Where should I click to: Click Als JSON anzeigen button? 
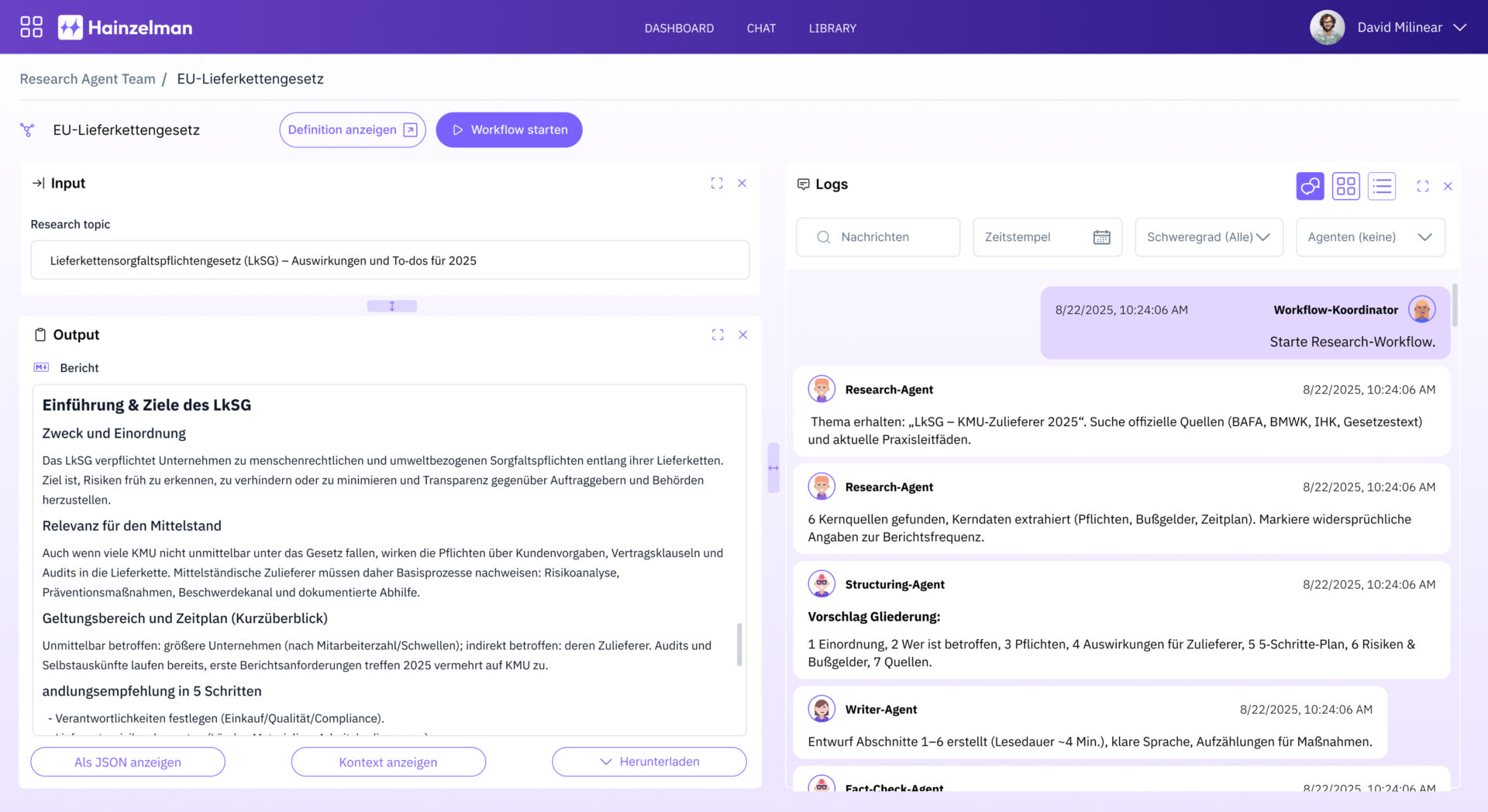[x=128, y=762]
